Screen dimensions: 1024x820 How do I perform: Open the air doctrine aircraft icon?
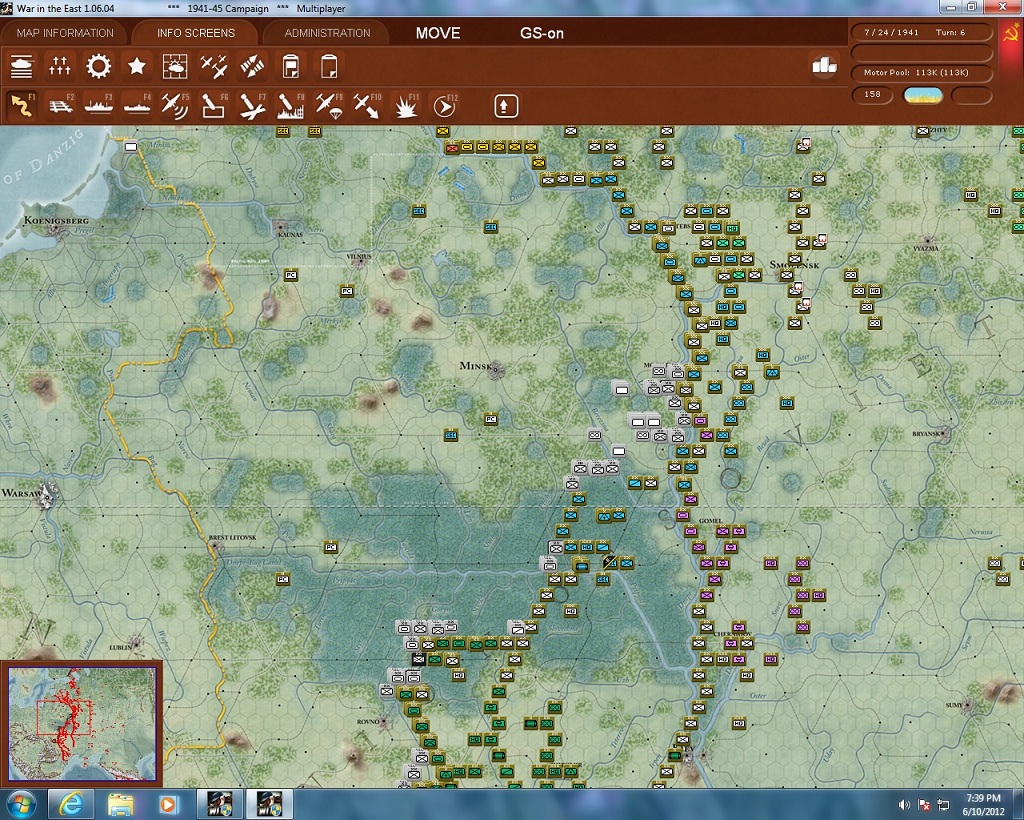214,67
